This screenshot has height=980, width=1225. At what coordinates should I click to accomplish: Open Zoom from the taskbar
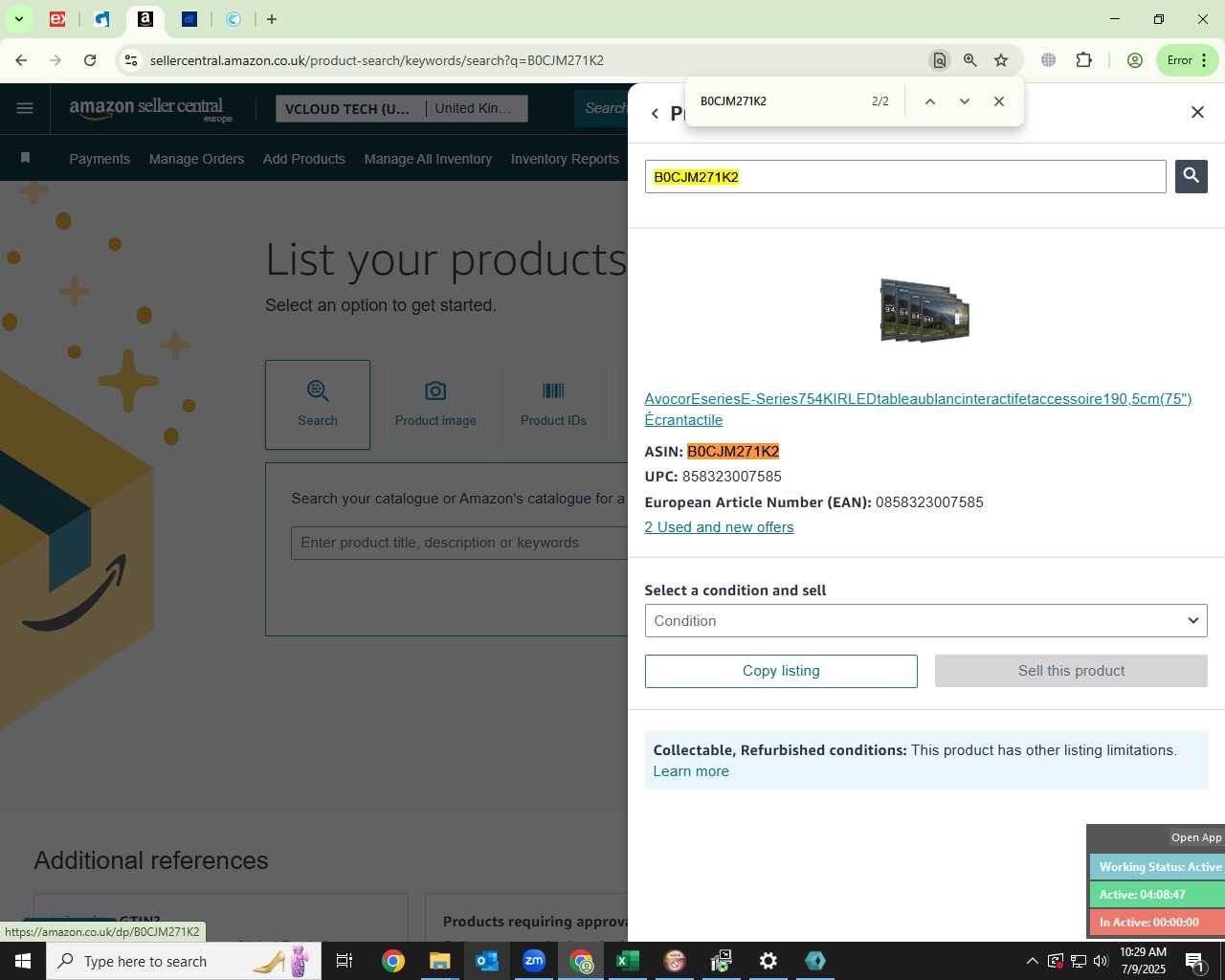(x=533, y=961)
